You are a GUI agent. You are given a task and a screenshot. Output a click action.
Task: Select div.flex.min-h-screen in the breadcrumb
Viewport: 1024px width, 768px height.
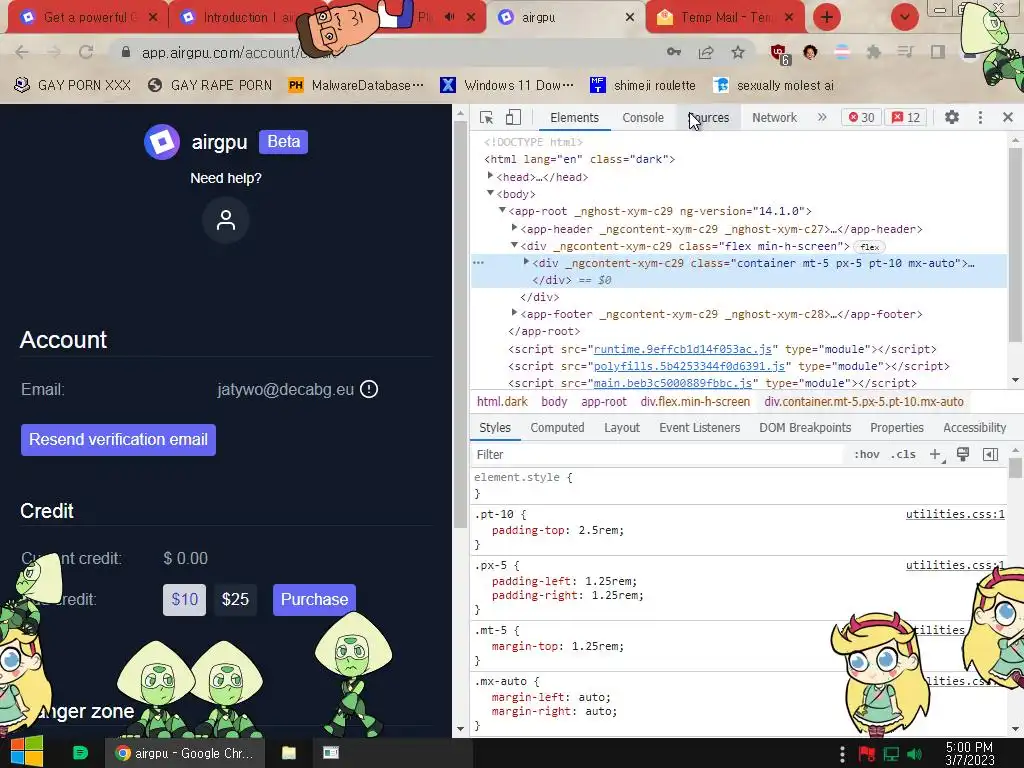pos(695,402)
